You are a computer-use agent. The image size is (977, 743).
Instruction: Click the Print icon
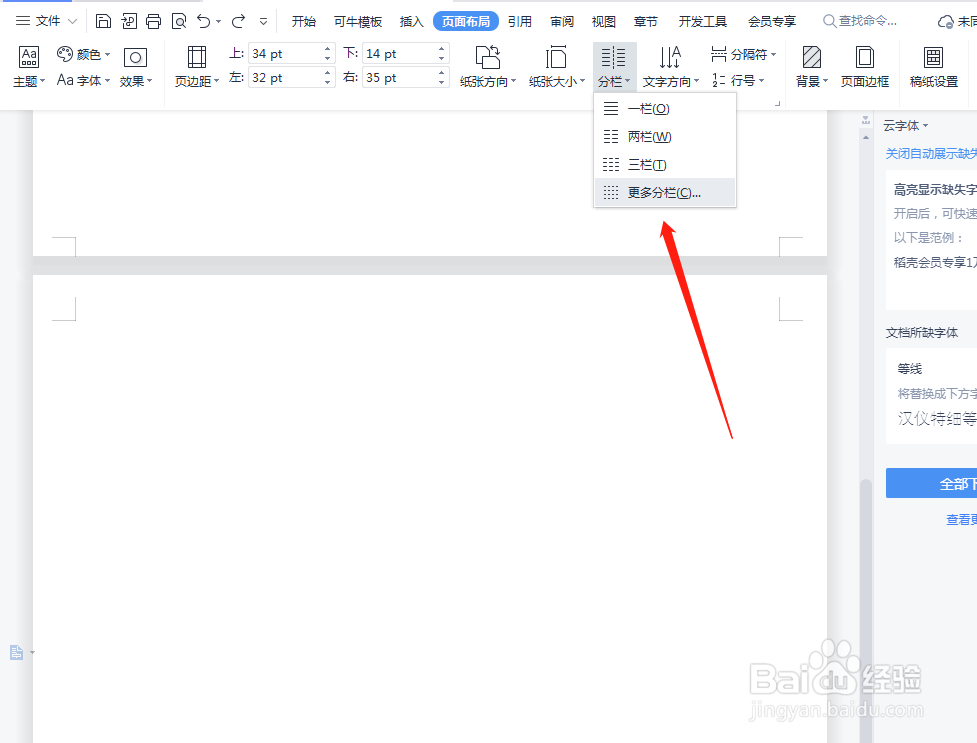click(153, 21)
